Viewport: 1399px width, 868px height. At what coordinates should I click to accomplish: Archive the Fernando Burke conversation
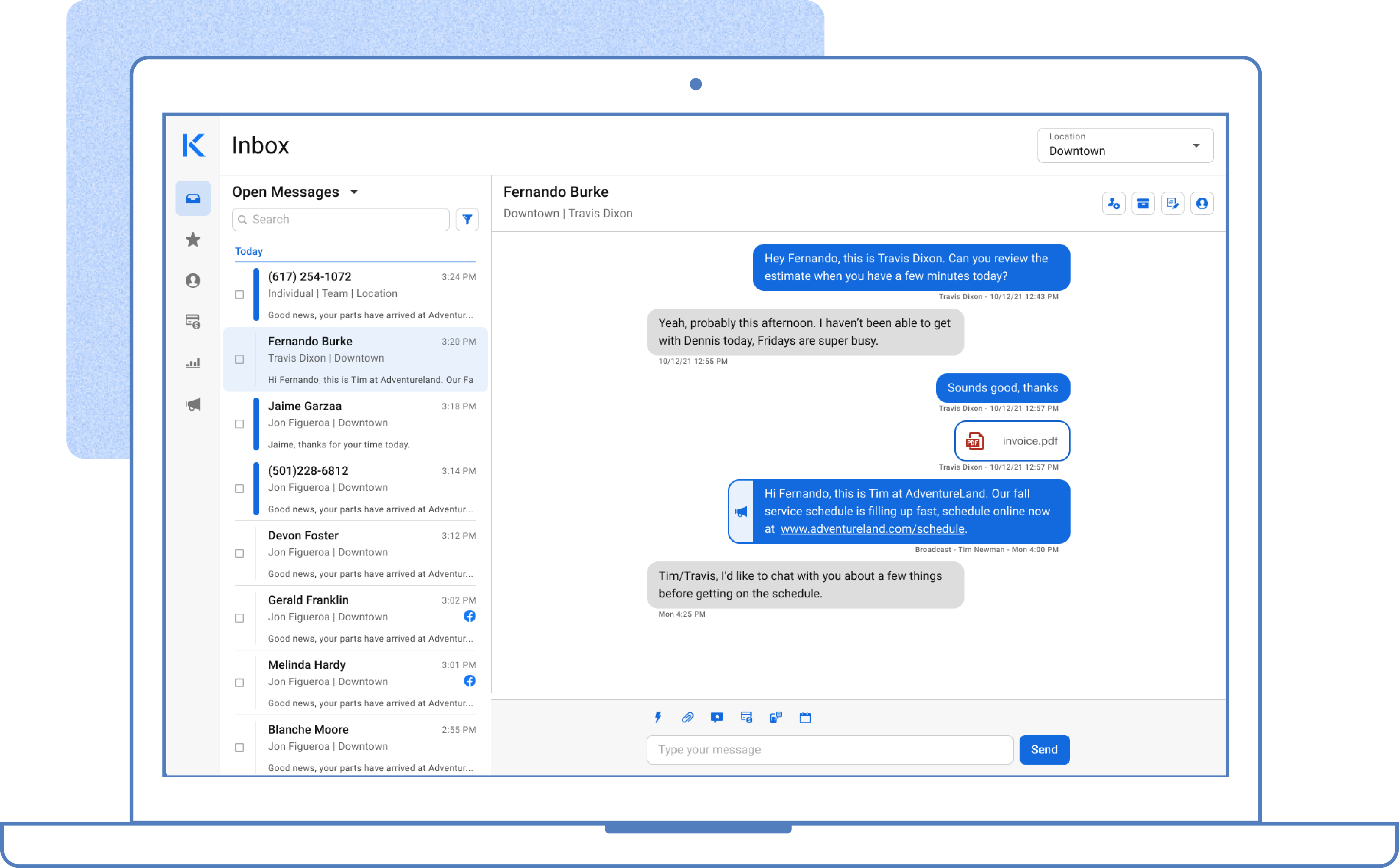(1143, 203)
